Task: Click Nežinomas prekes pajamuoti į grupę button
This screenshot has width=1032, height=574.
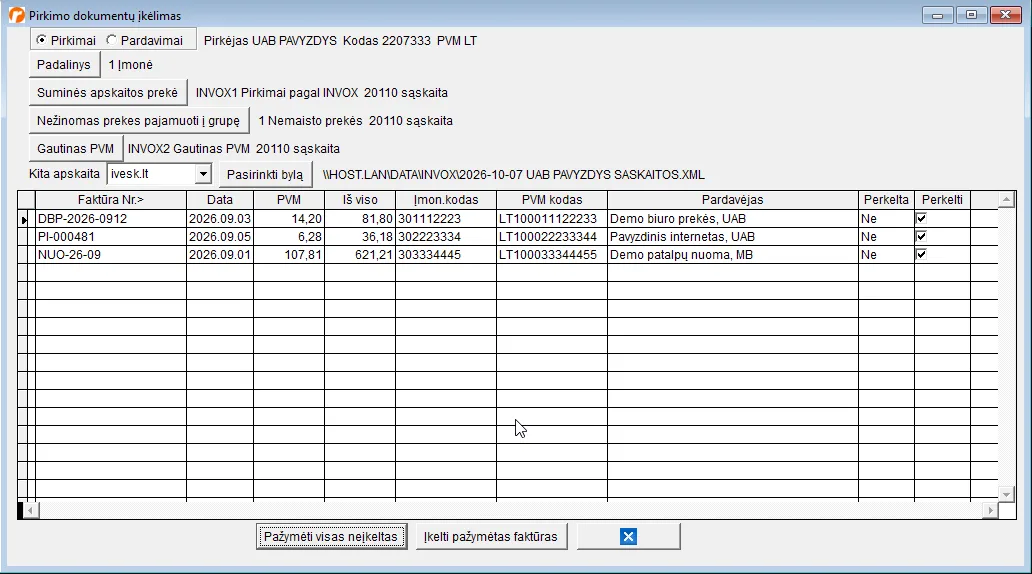Action: (x=139, y=120)
